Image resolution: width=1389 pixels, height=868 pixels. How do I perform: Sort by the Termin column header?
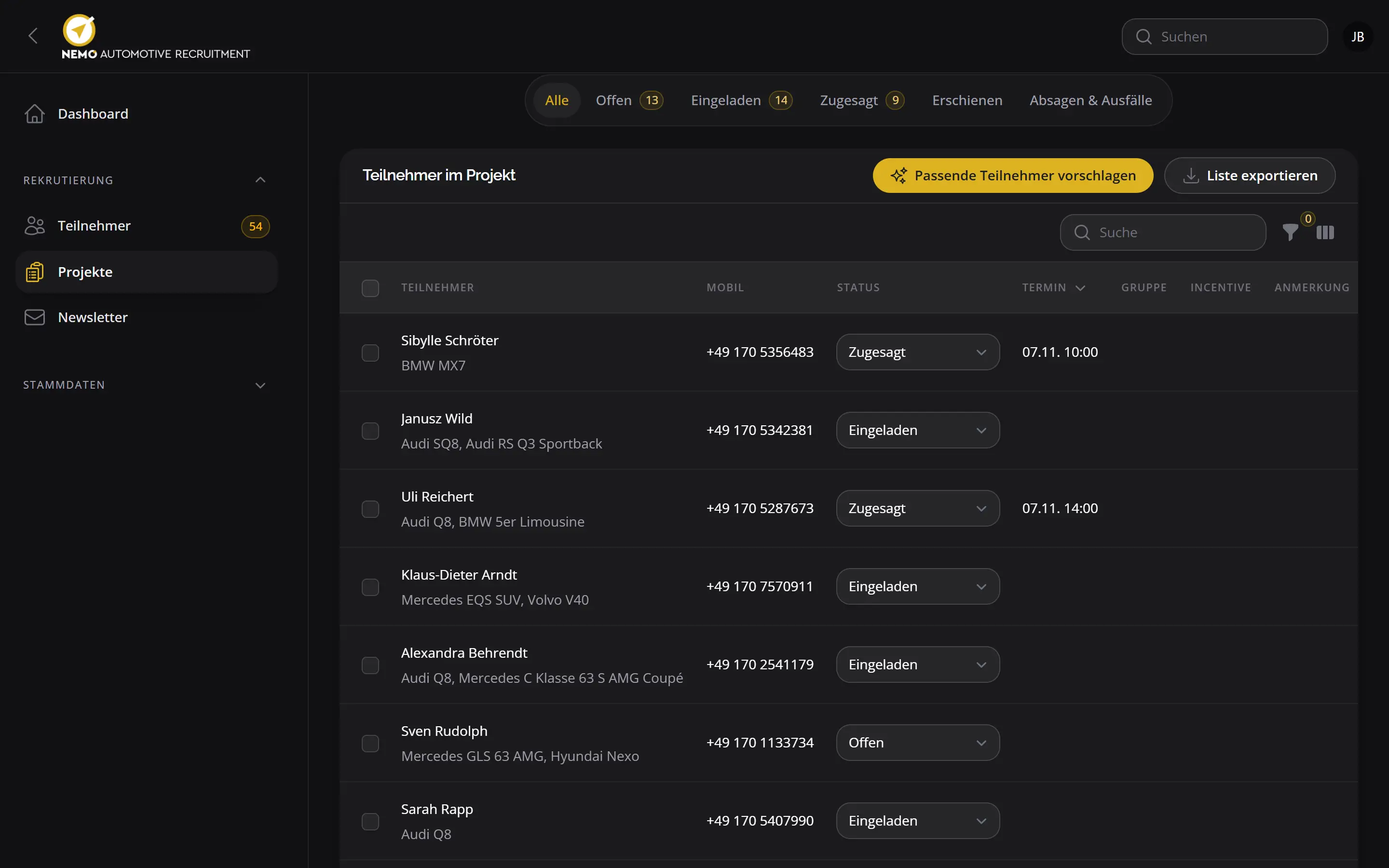(1053, 287)
